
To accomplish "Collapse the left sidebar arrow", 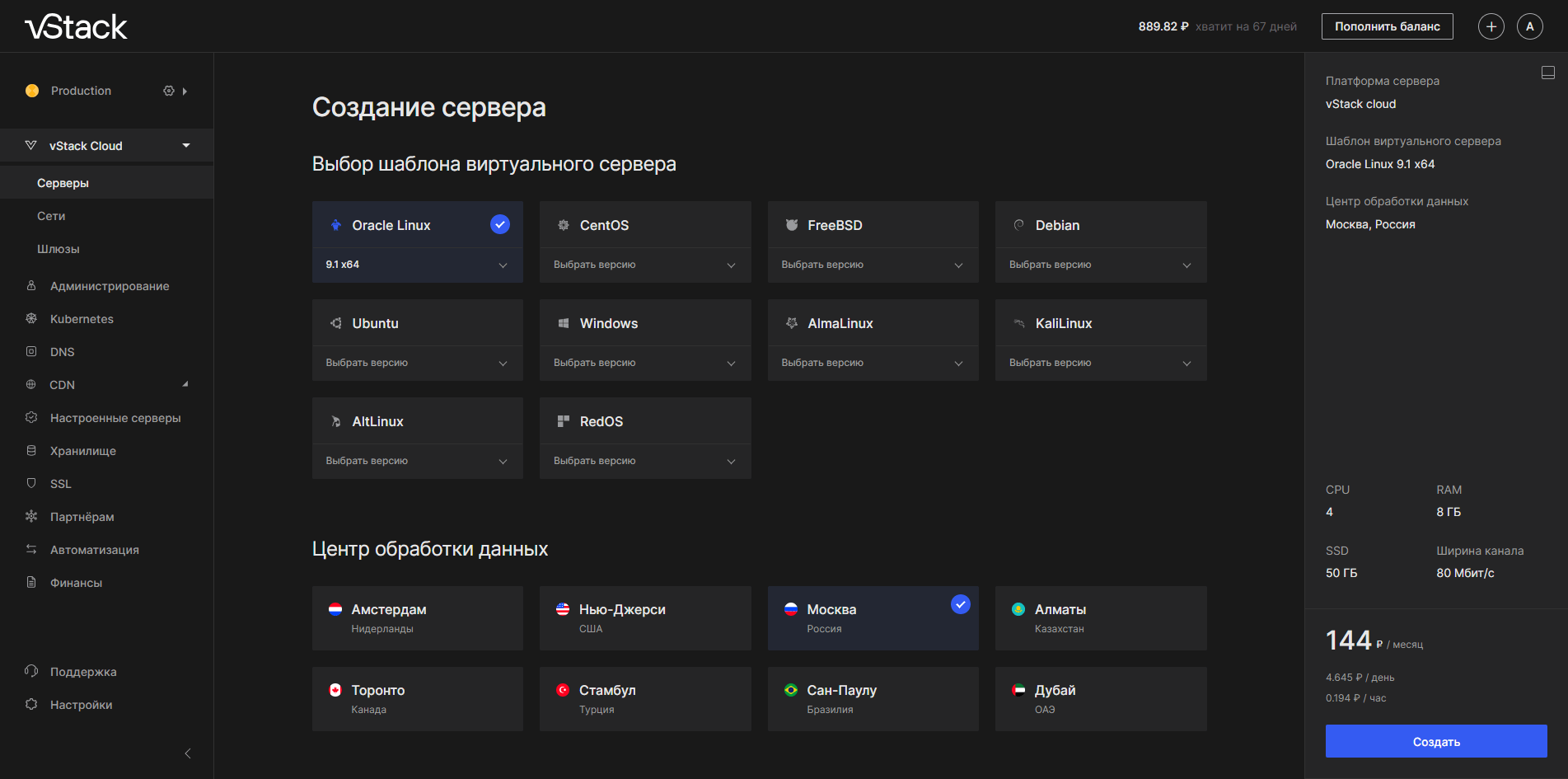I will tap(188, 753).
